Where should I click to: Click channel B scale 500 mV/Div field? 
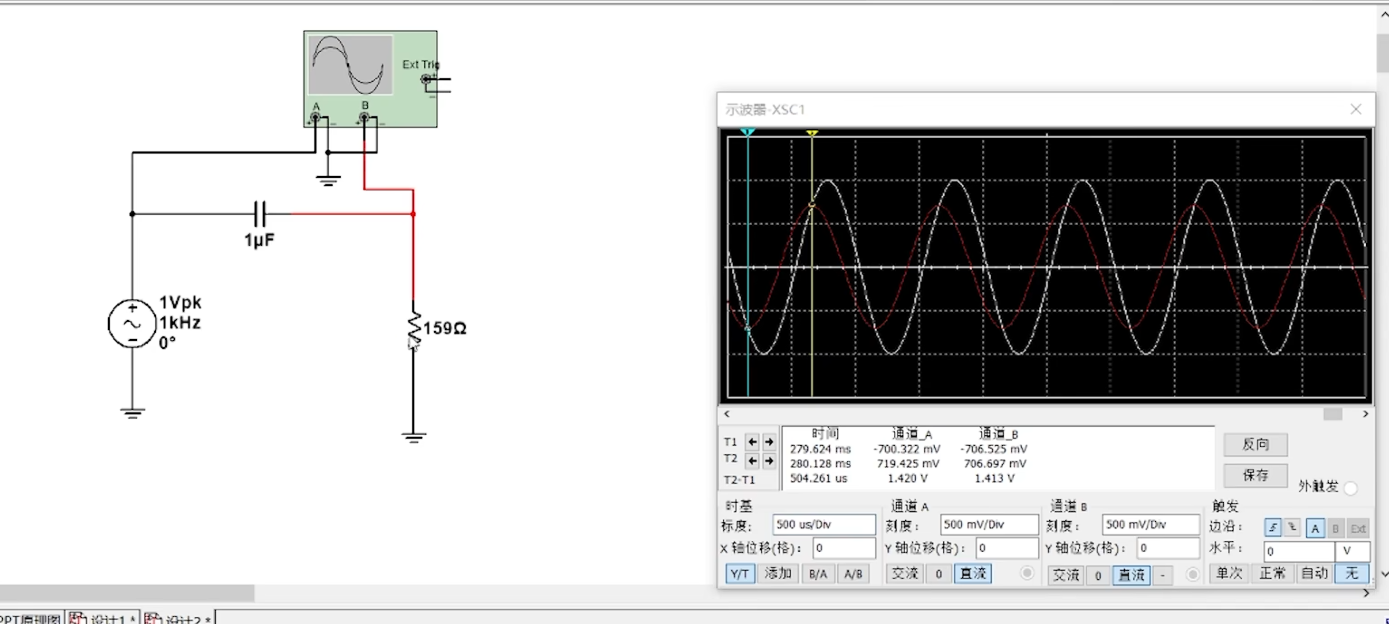pyautogui.click(x=1151, y=525)
